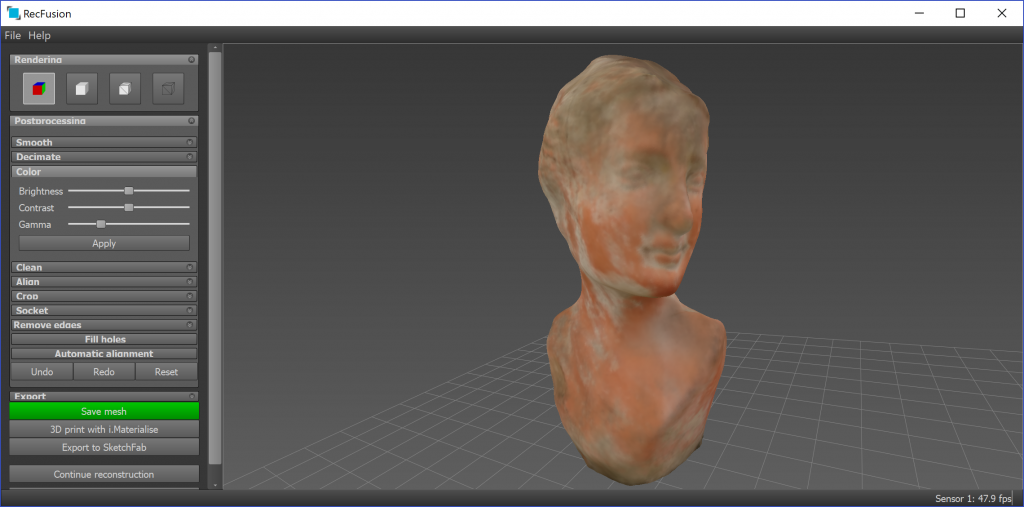
Task: Open the File menu
Action: 12,35
